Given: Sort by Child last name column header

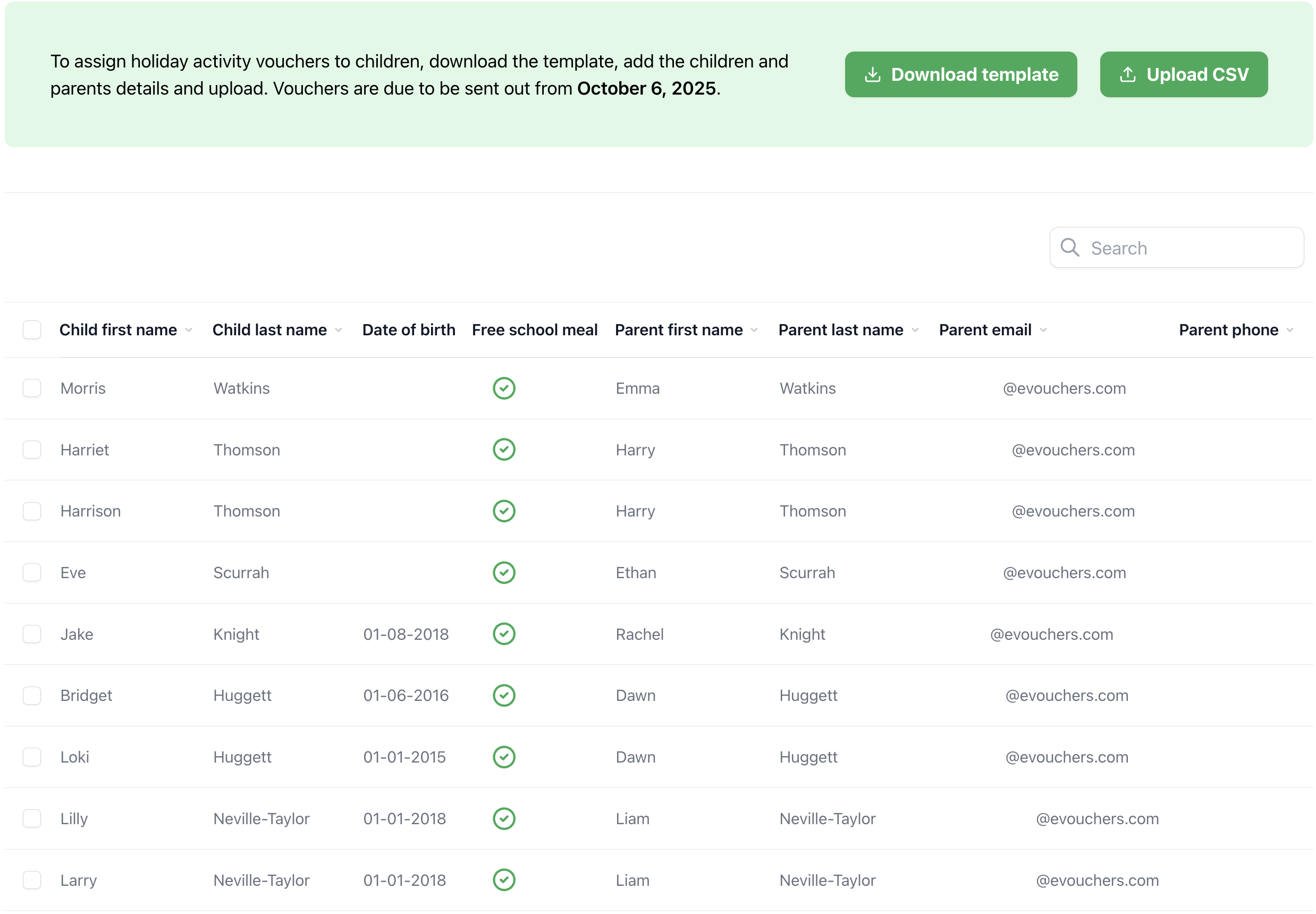Looking at the screenshot, I should (269, 330).
